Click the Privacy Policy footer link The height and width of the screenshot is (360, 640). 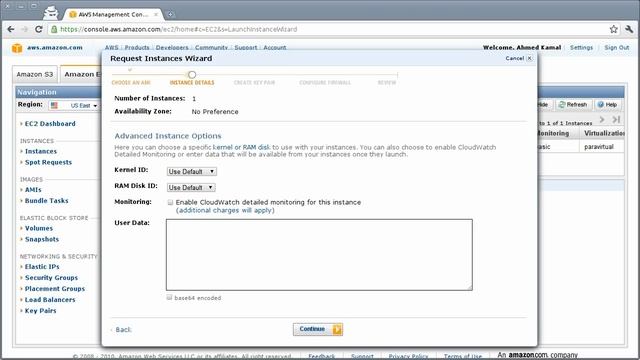pos(408,356)
